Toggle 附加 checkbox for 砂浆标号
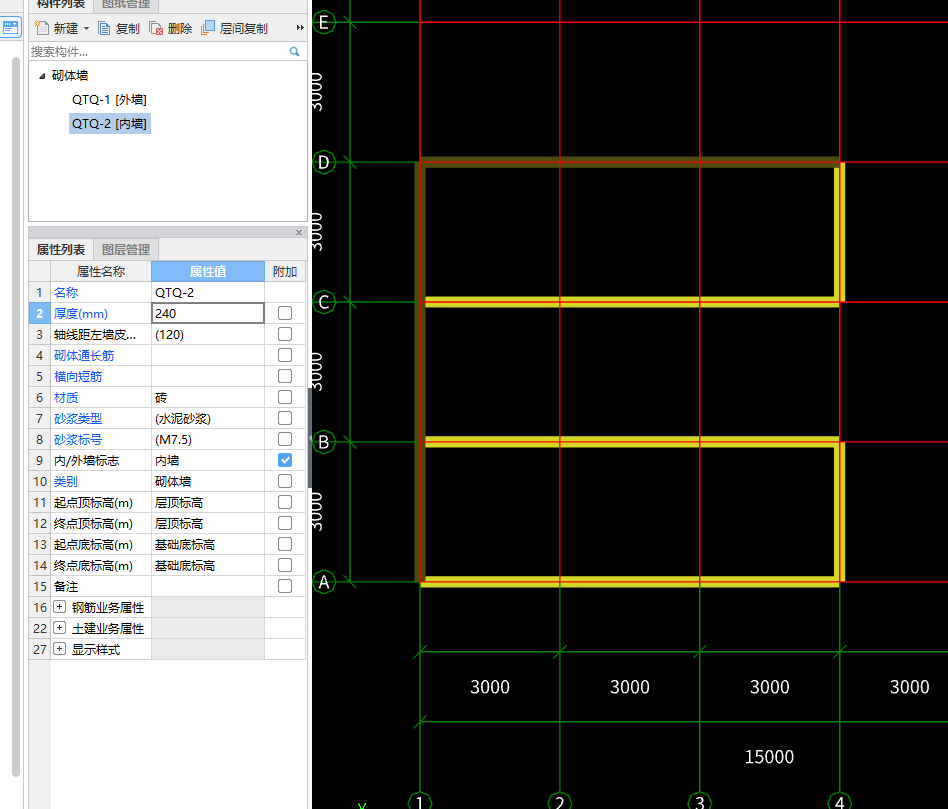This screenshot has width=948, height=809. tap(285, 440)
